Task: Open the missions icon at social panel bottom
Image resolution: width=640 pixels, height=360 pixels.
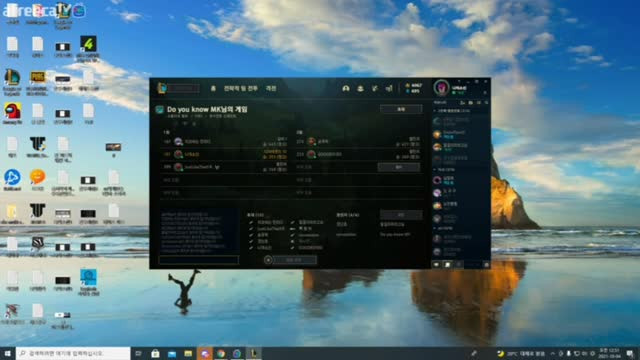Action: 448,264
